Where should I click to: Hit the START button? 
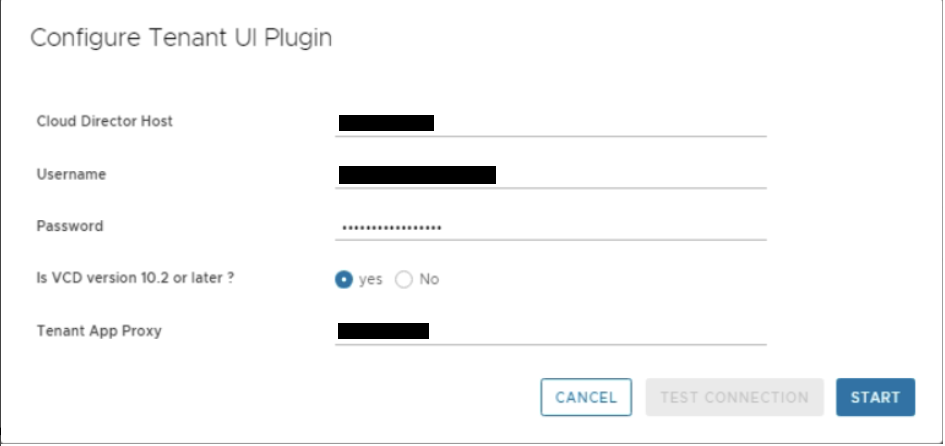click(x=875, y=397)
